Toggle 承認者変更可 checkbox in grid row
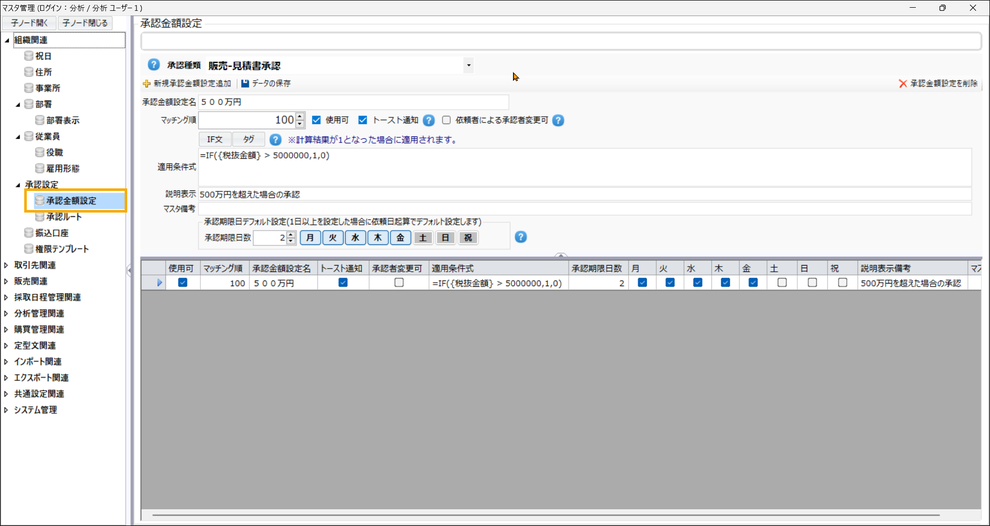990x526 pixels. click(398, 283)
